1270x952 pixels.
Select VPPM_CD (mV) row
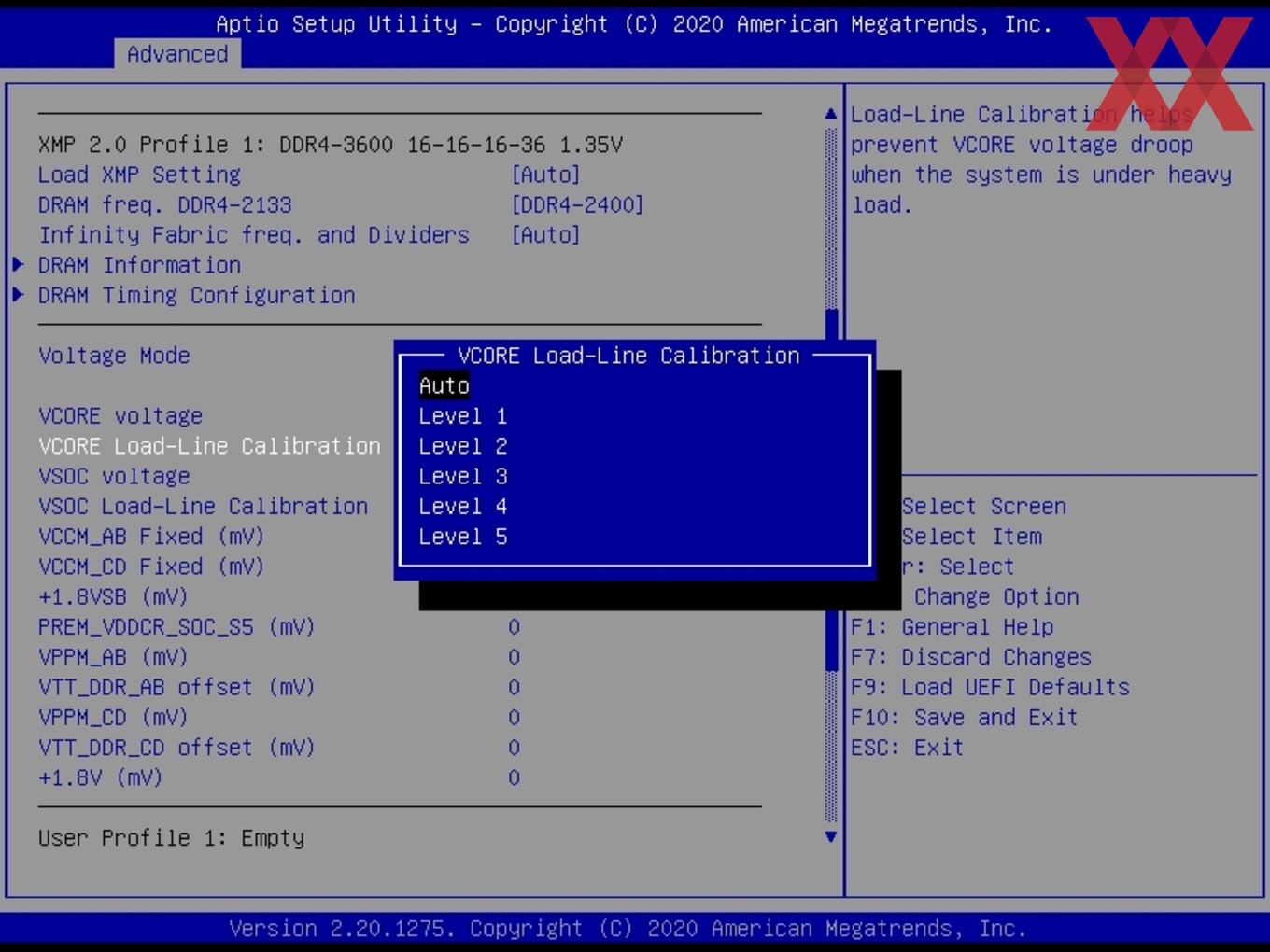[x=113, y=718]
